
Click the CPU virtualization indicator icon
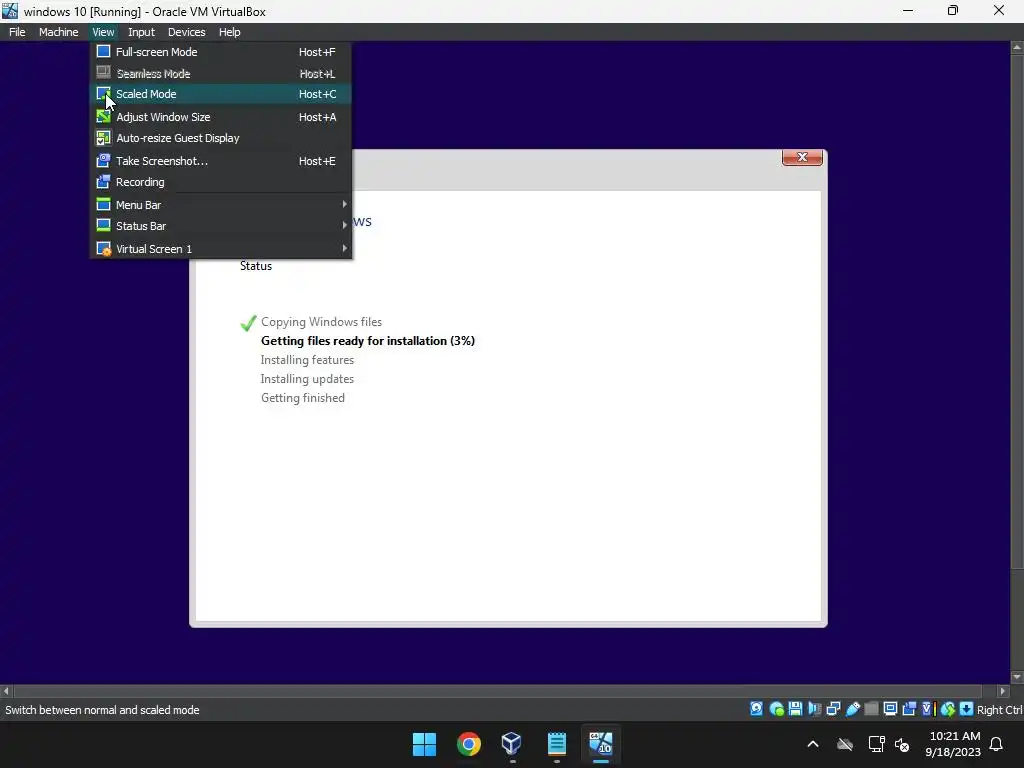(x=928, y=709)
